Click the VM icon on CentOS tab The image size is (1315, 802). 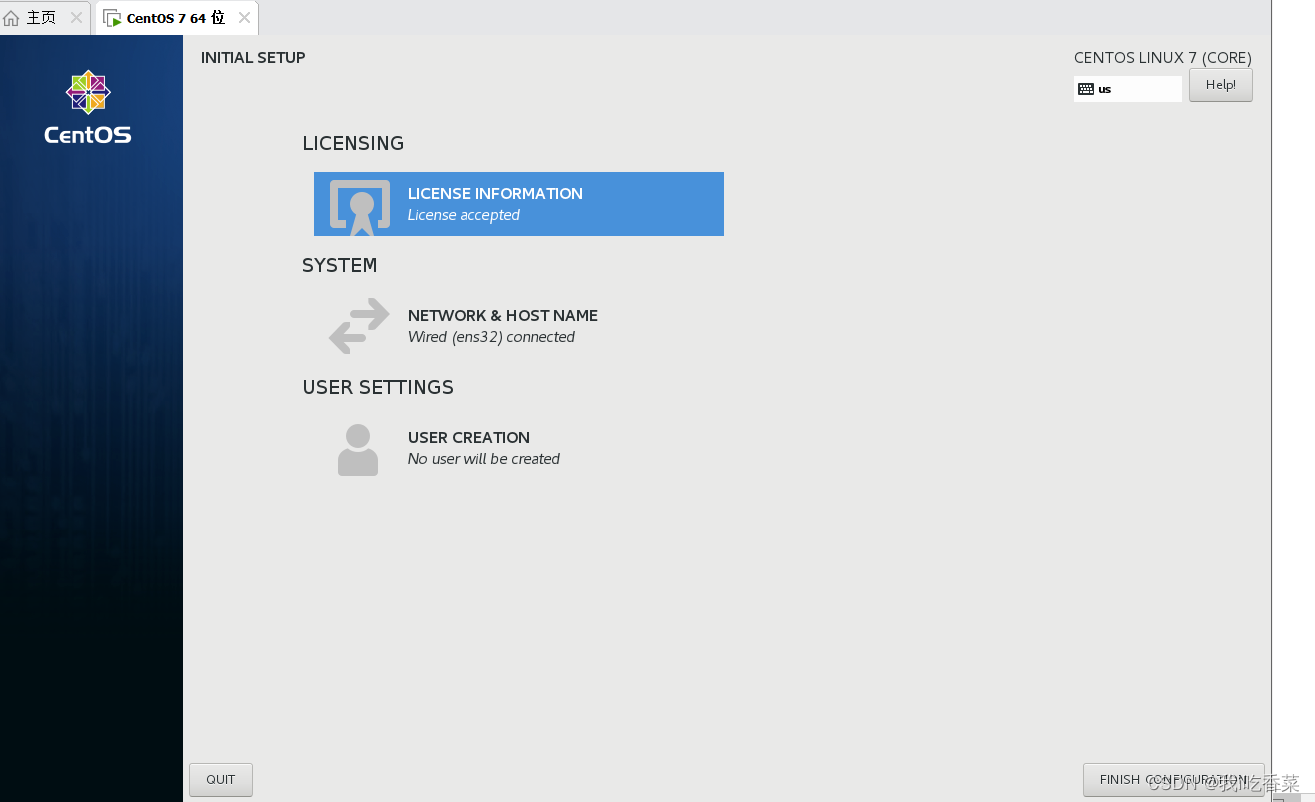pos(112,18)
